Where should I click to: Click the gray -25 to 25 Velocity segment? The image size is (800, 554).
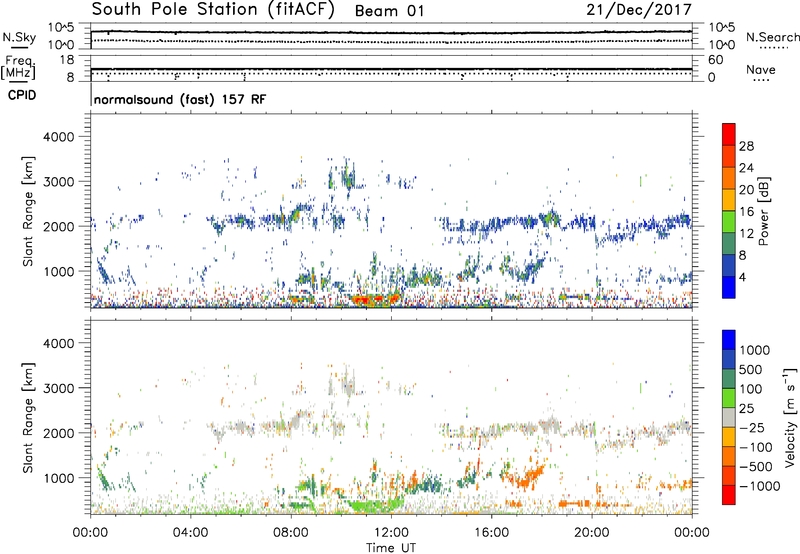[729, 418]
